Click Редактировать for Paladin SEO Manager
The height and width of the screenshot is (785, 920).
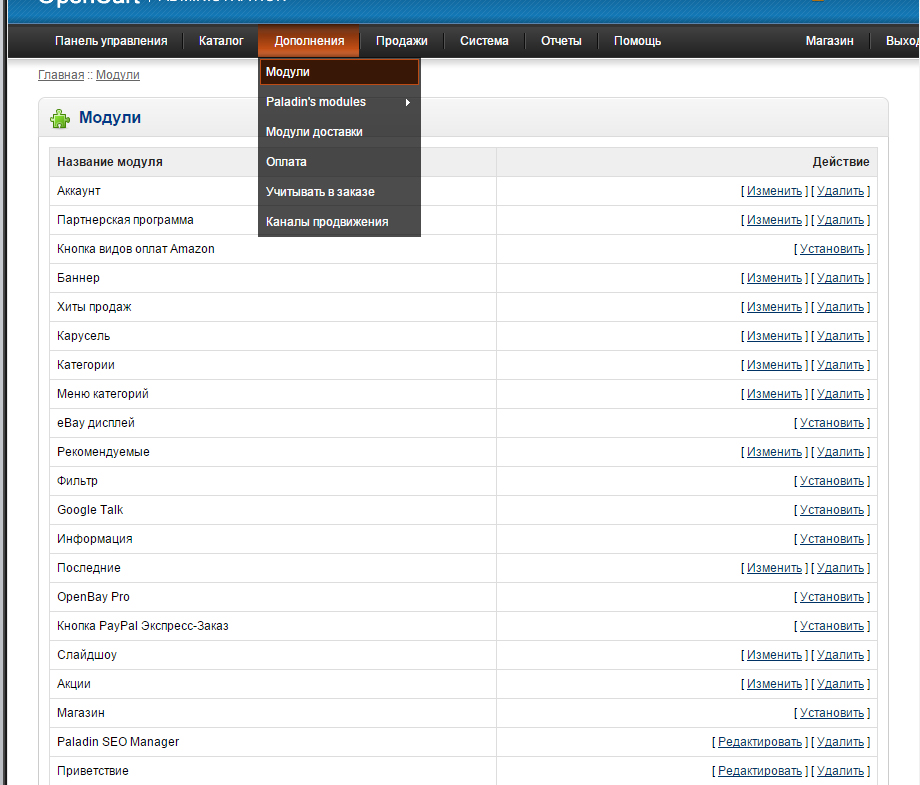pyautogui.click(x=760, y=742)
